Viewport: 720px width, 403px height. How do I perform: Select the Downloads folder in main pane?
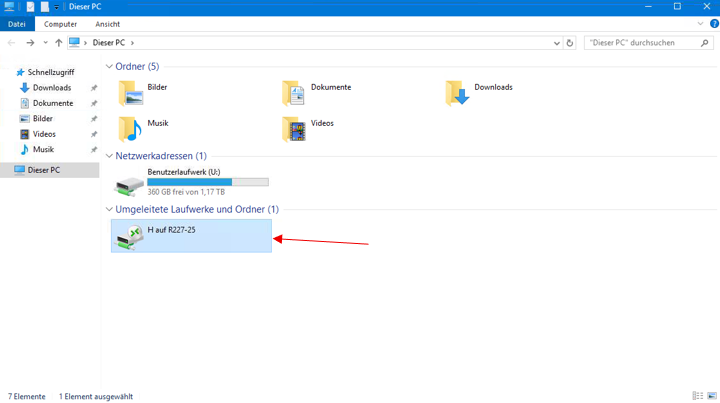coord(479,93)
